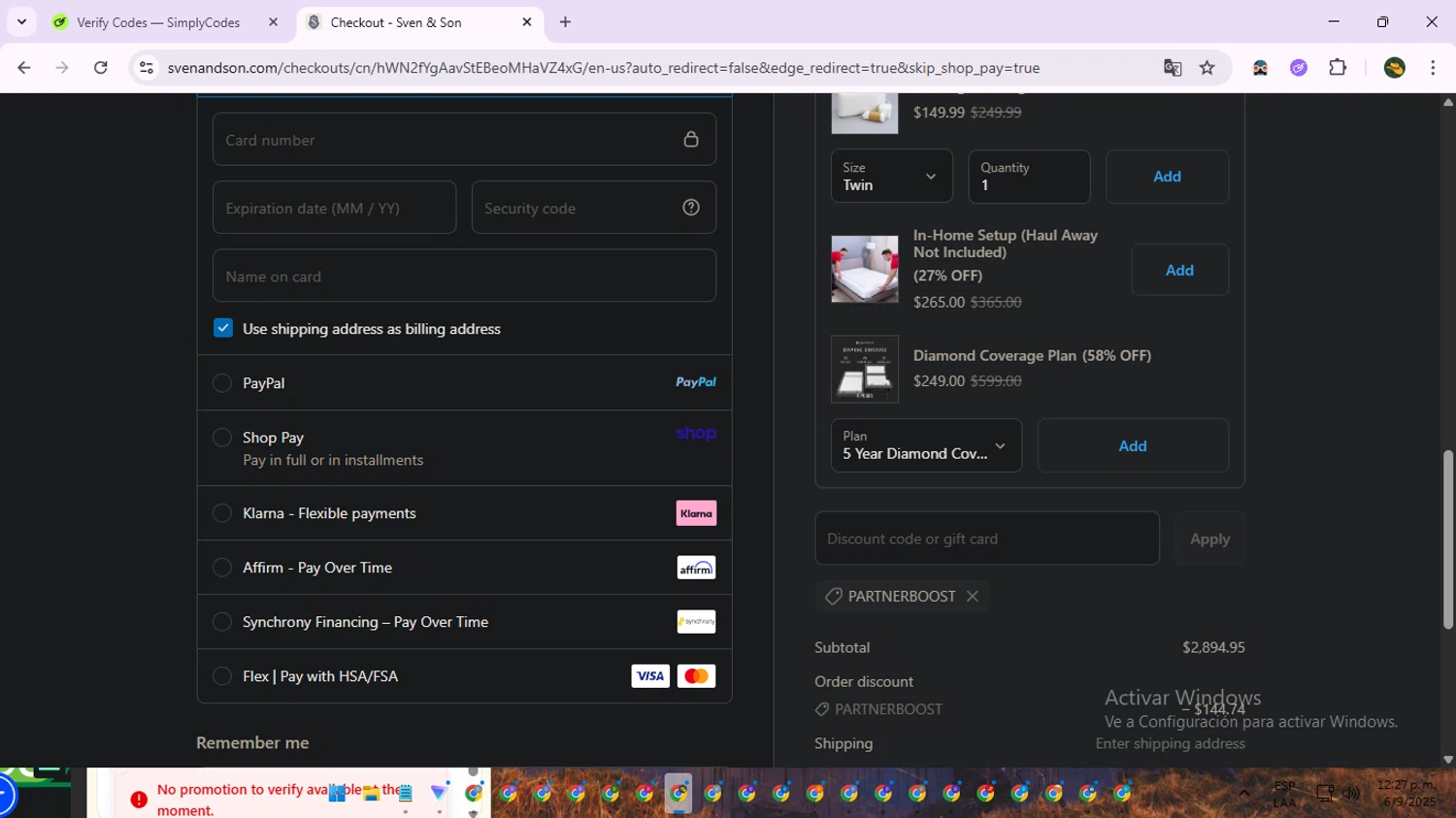Click the Security code field
Viewport: 1456px width, 818px height.
point(593,208)
